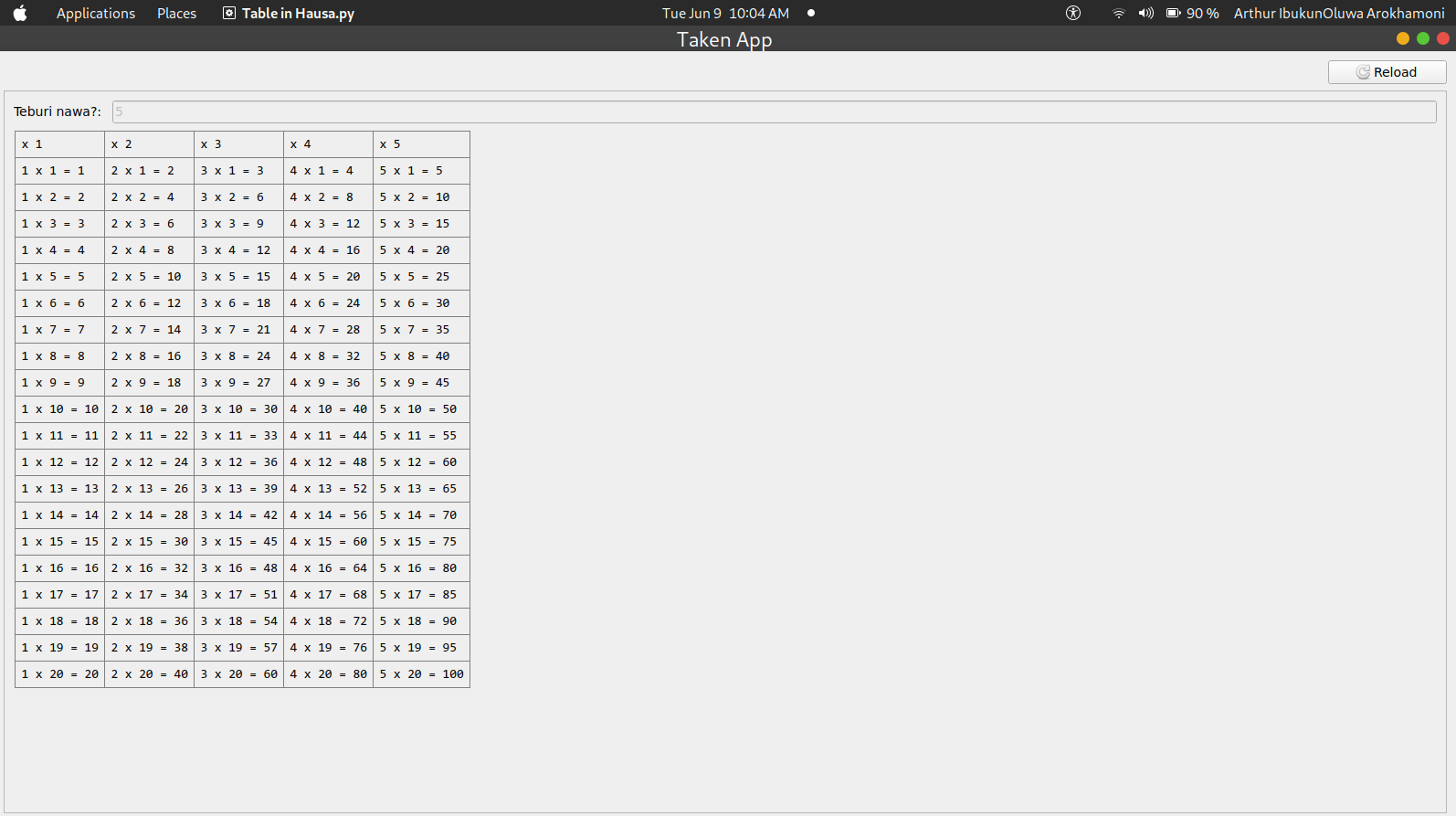Click the cell 2 x 9 = 18

click(150, 383)
